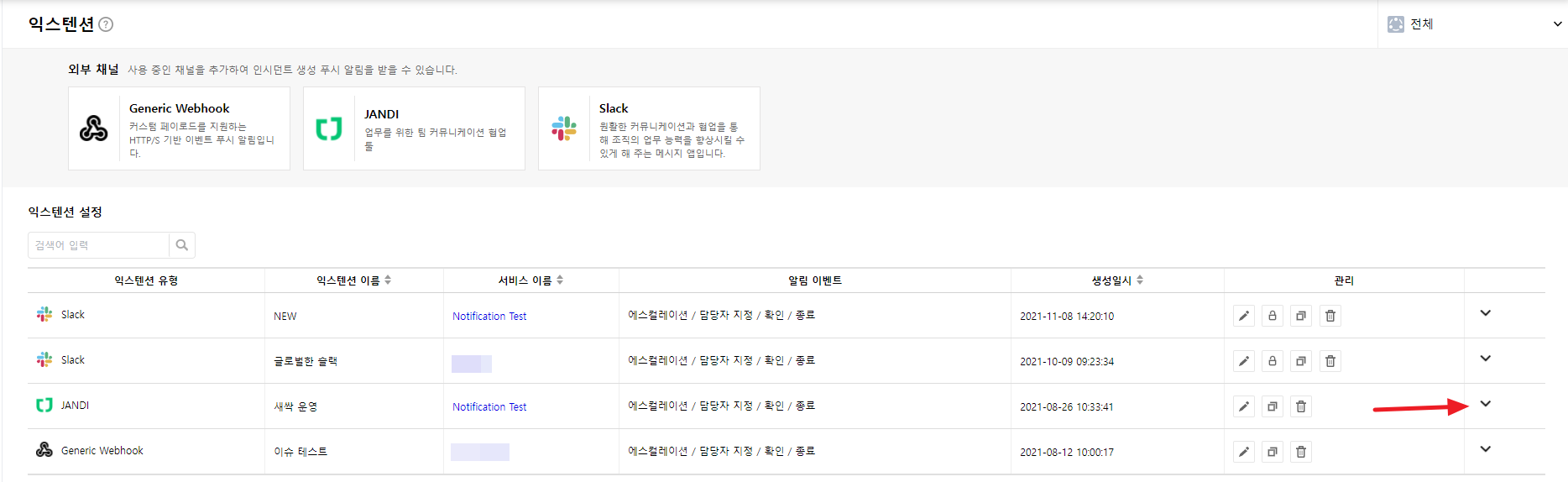Copy the Generic Webhook 이슈 테스트 extension
Screen dimensions: 1568x482
click(1273, 452)
